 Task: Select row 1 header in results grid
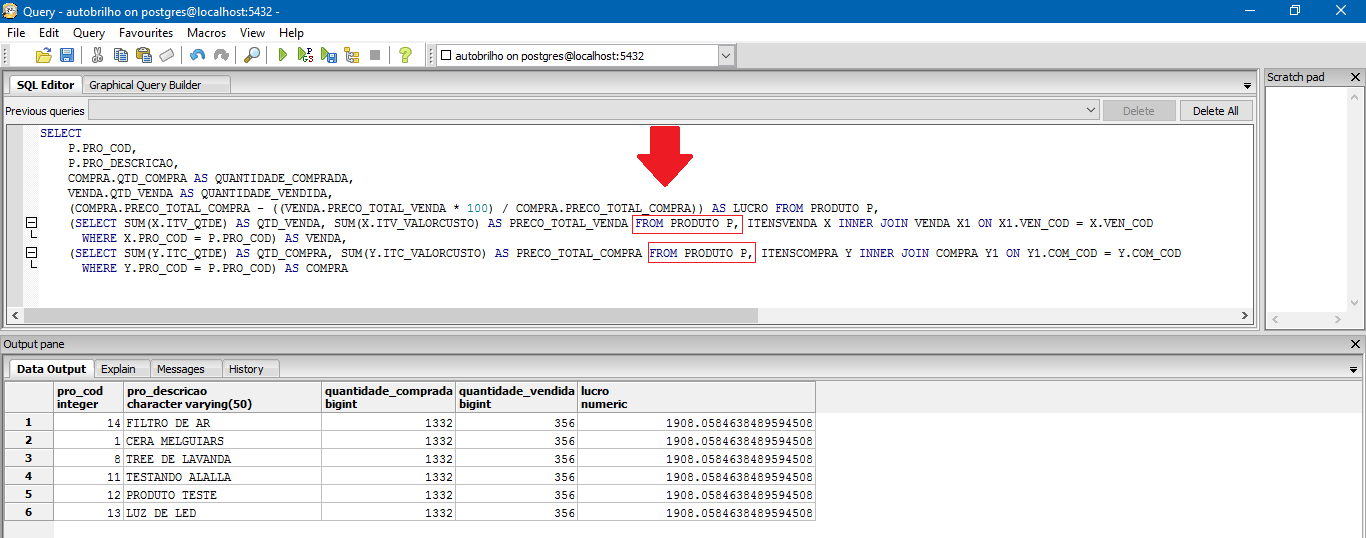29,423
